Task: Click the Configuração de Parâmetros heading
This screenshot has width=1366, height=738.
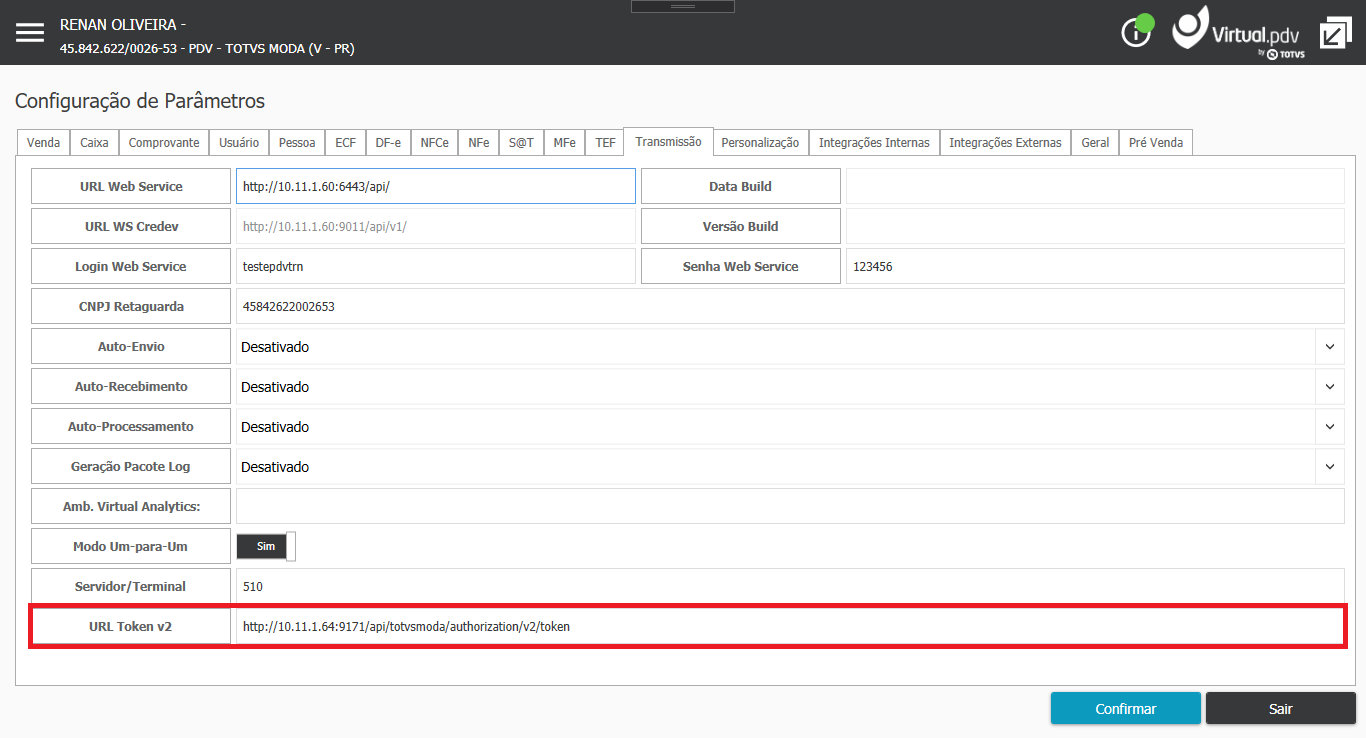Action: tap(140, 101)
